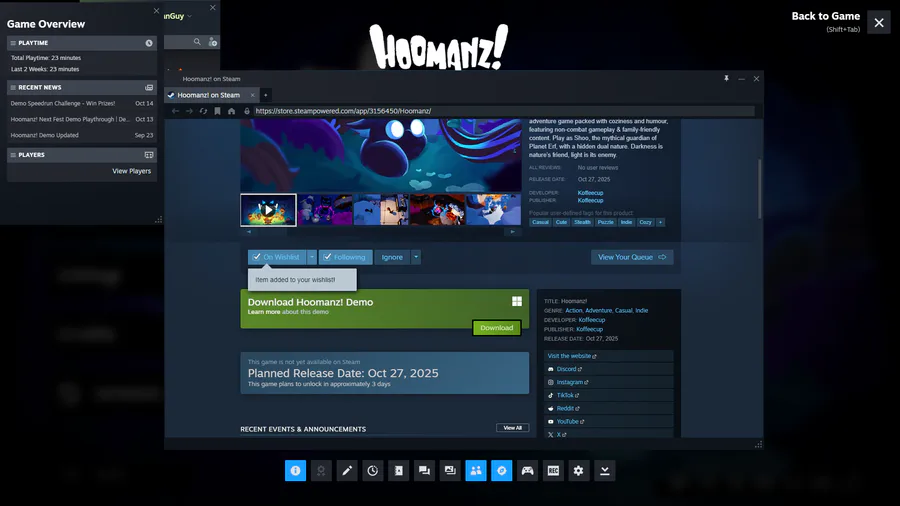Click the store page vertical scrollbar

pyautogui.click(x=760, y=189)
